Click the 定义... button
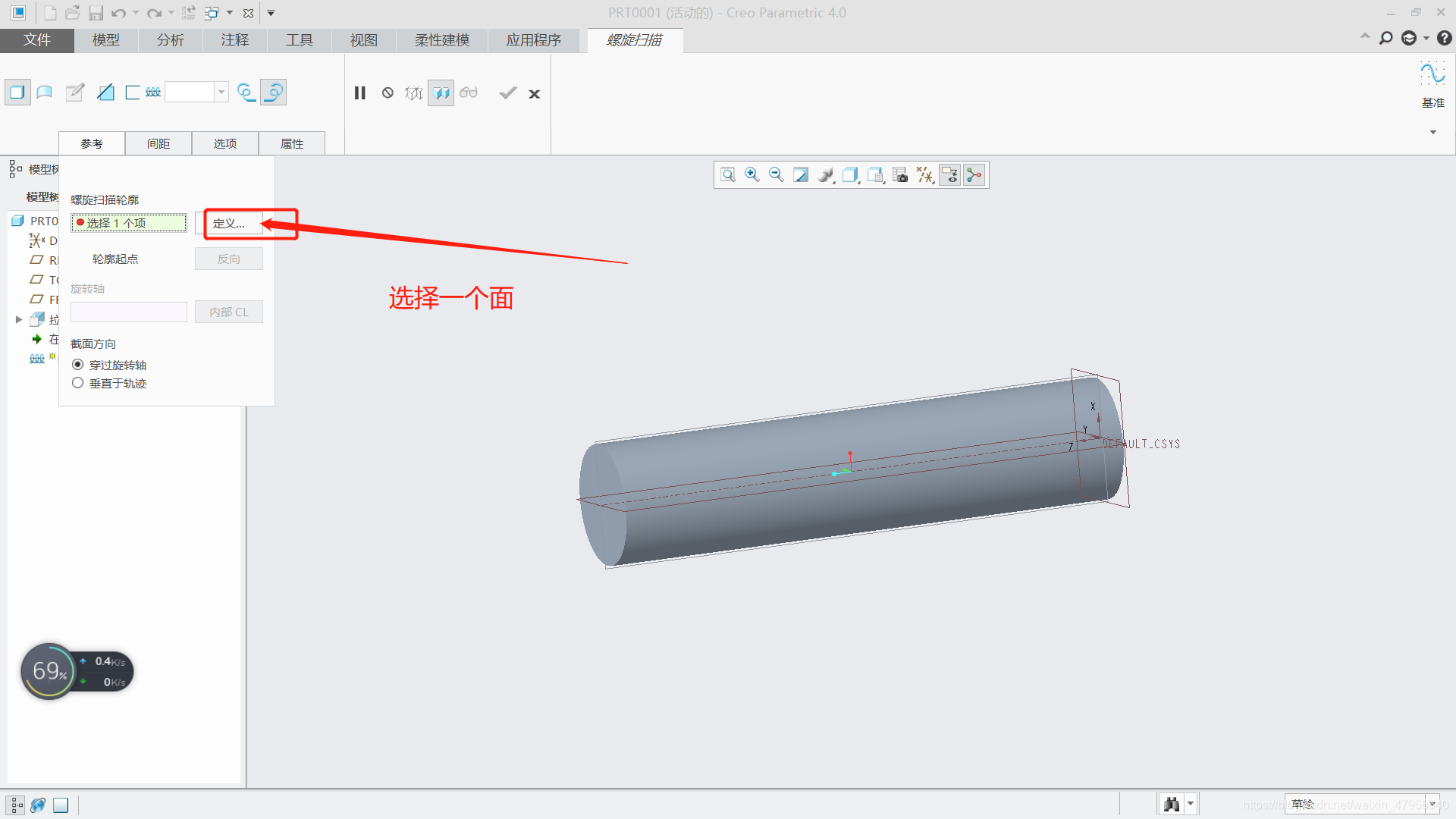1456x819 pixels. (x=229, y=224)
